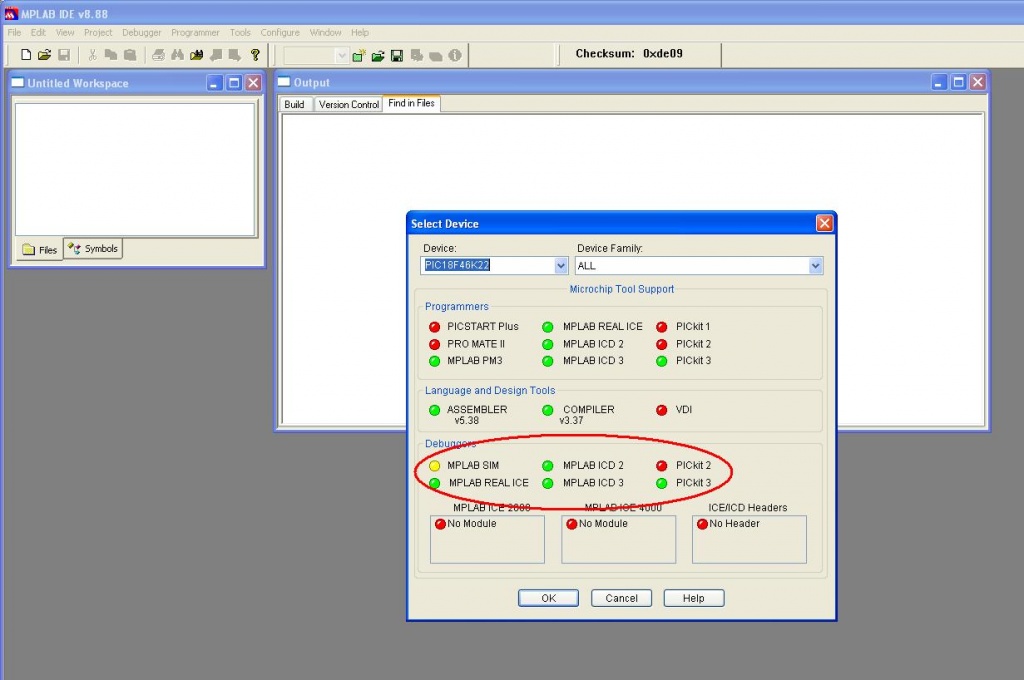Click the Open Project green folder icon

[x=377, y=56]
